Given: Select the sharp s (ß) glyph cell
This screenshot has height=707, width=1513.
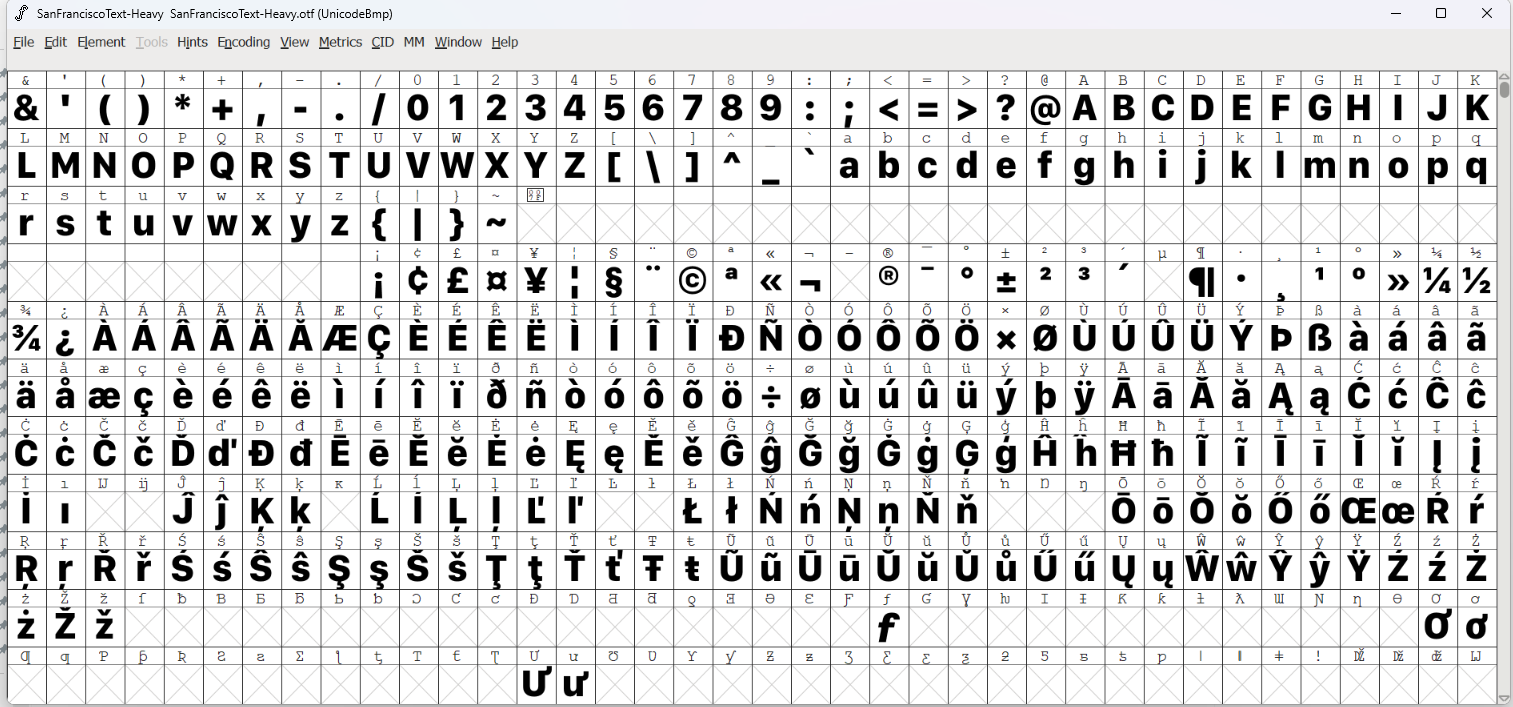Looking at the screenshot, I should (1319, 339).
